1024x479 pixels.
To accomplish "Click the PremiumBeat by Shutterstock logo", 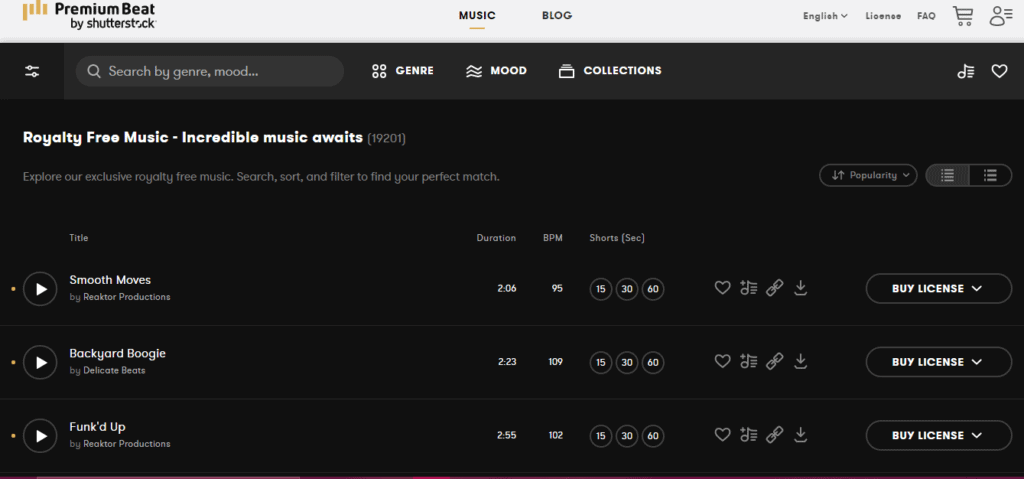I will [x=89, y=15].
